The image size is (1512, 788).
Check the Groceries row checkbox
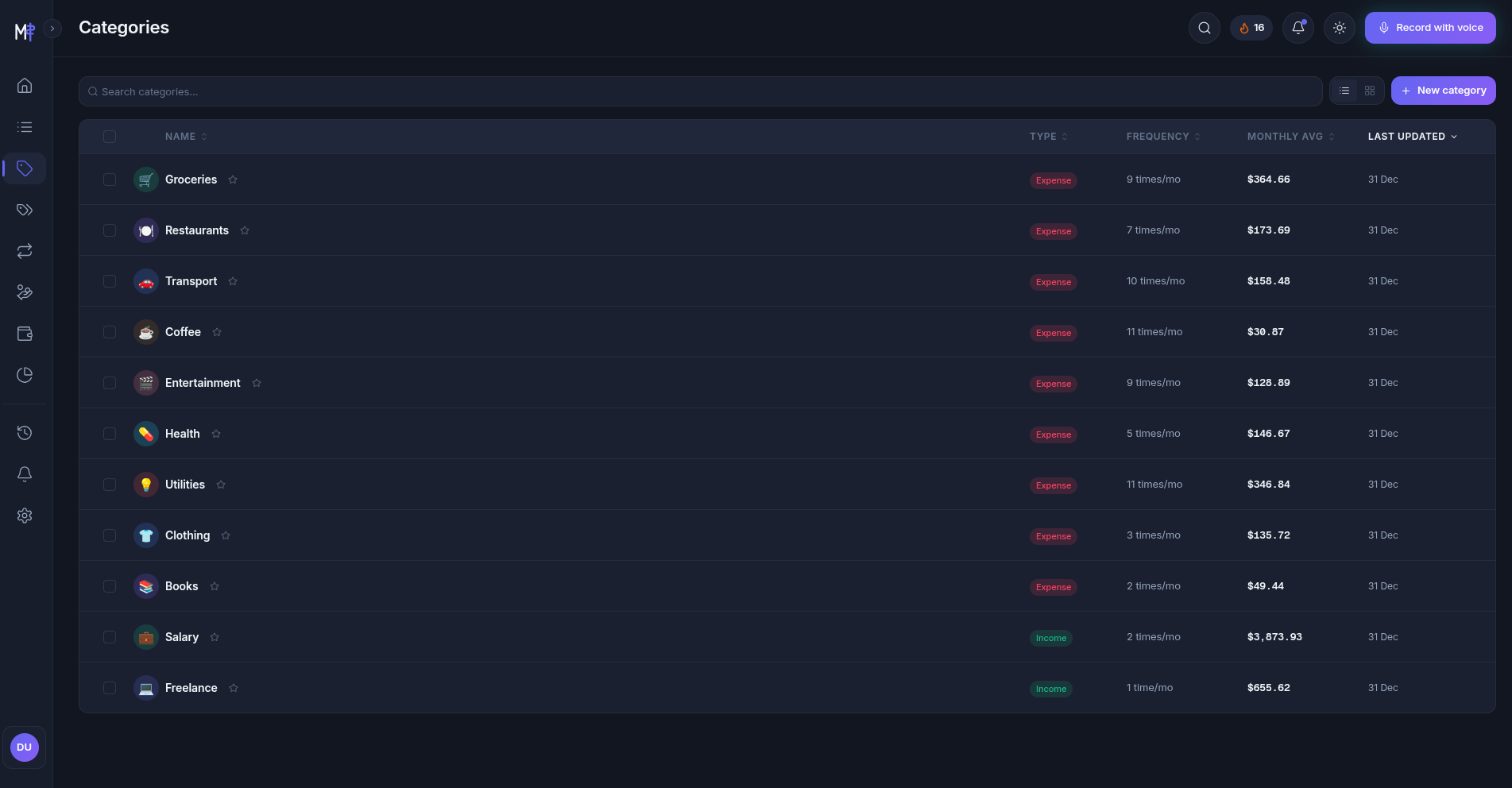(110, 180)
